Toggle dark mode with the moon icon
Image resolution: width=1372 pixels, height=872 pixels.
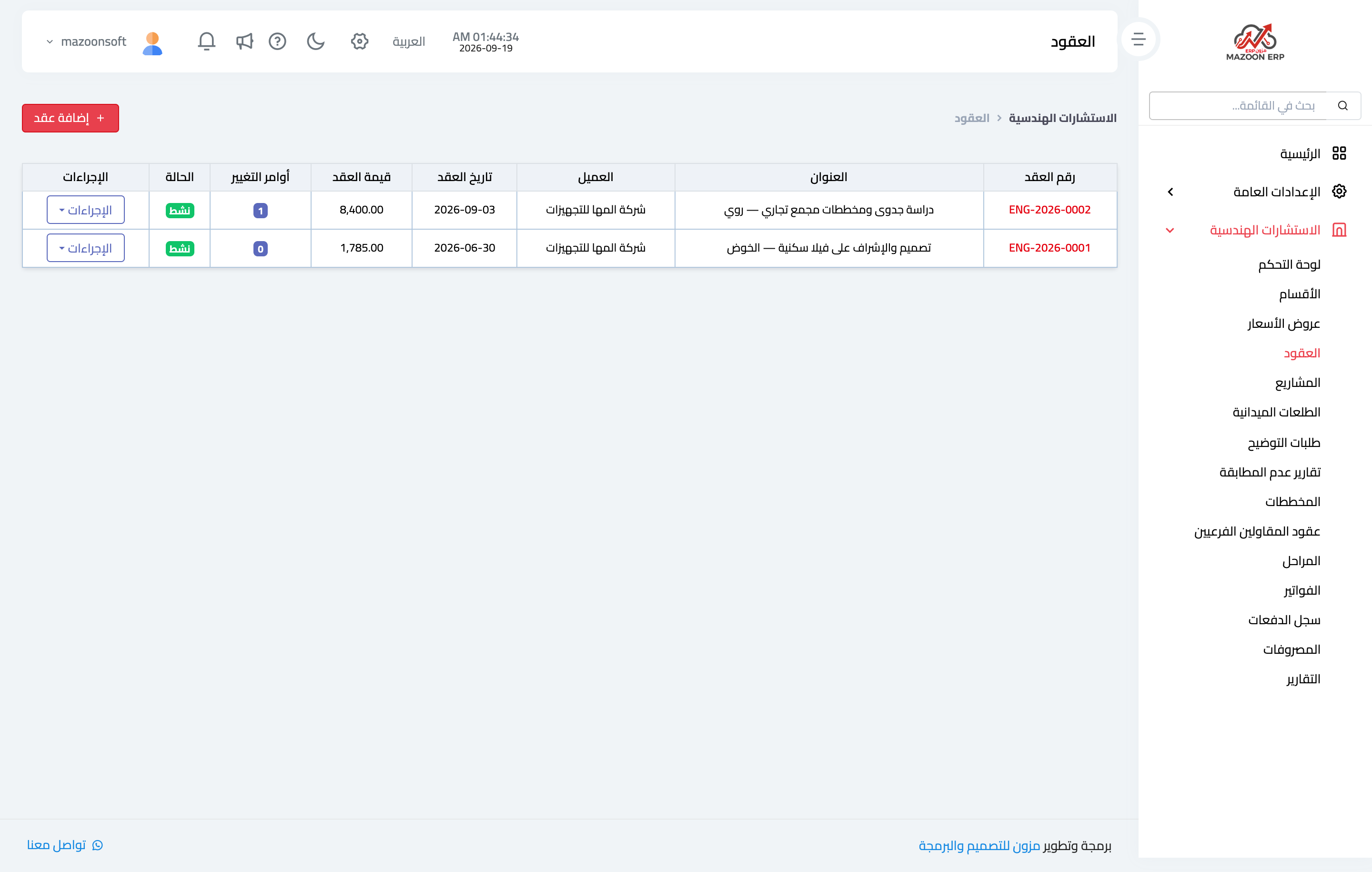click(x=316, y=41)
